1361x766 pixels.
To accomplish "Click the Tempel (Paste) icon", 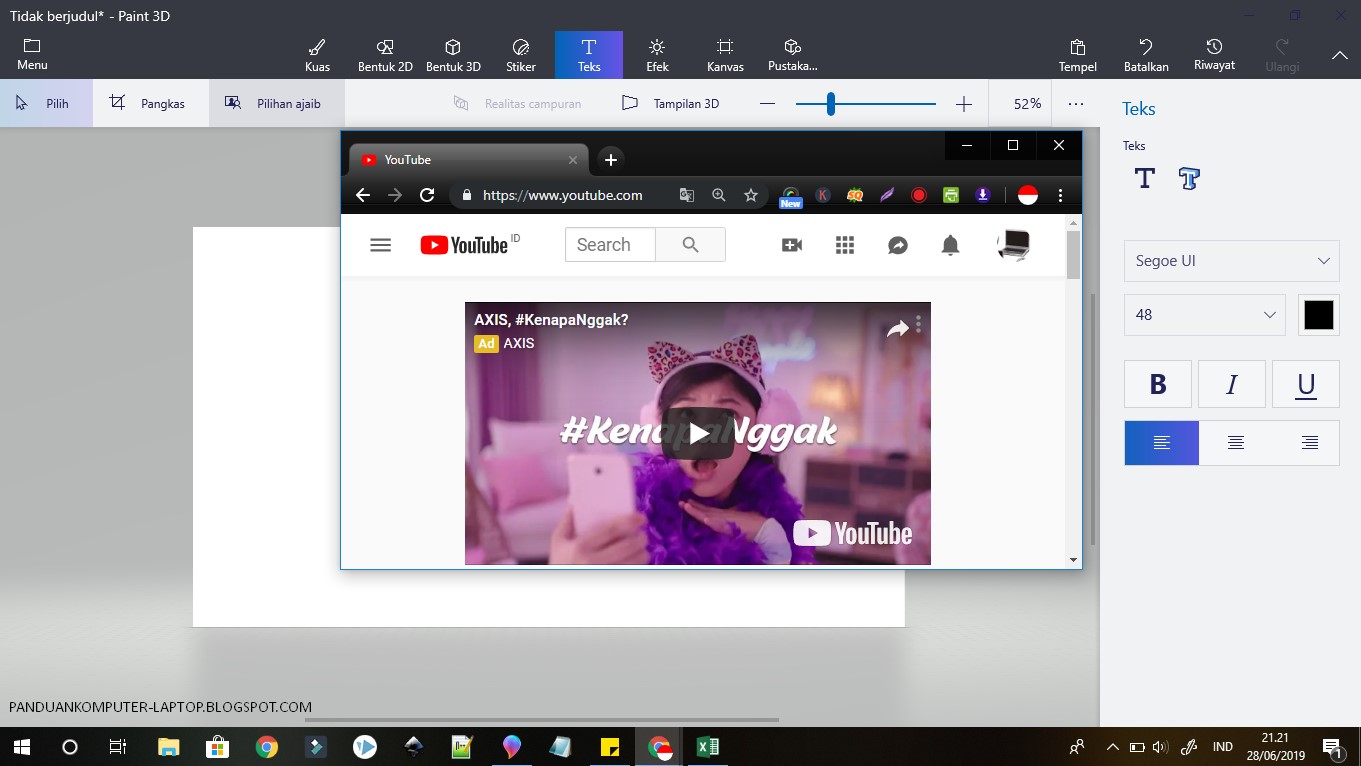I will pos(1078,54).
